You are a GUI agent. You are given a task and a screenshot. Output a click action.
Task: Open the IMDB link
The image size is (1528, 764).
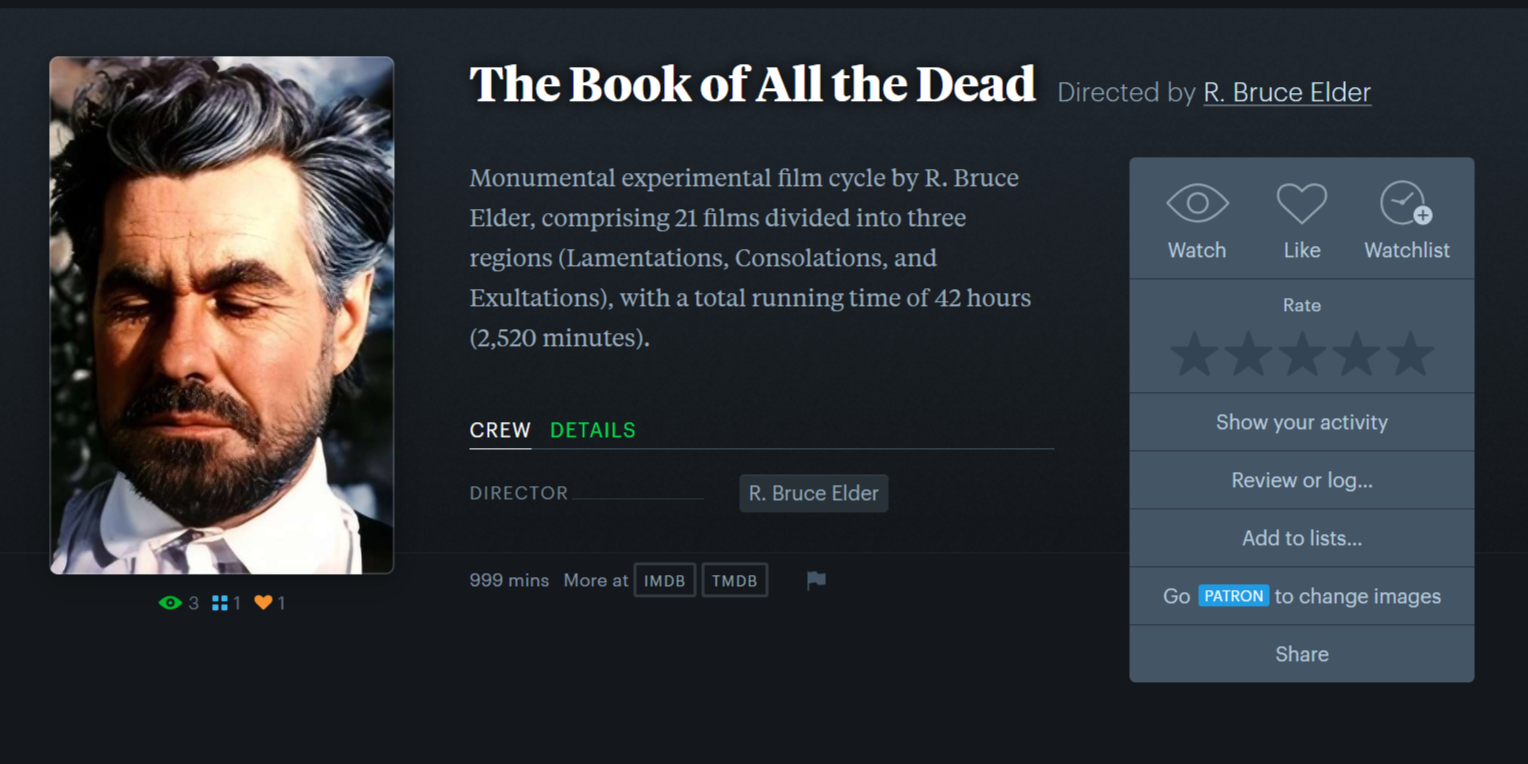coord(665,580)
